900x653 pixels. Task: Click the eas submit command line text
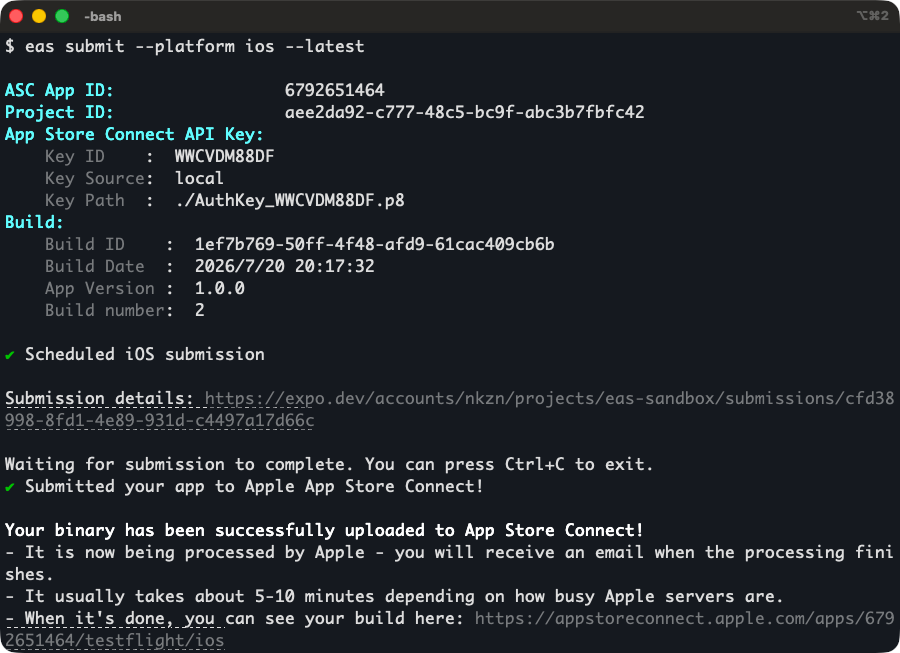point(195,46)
